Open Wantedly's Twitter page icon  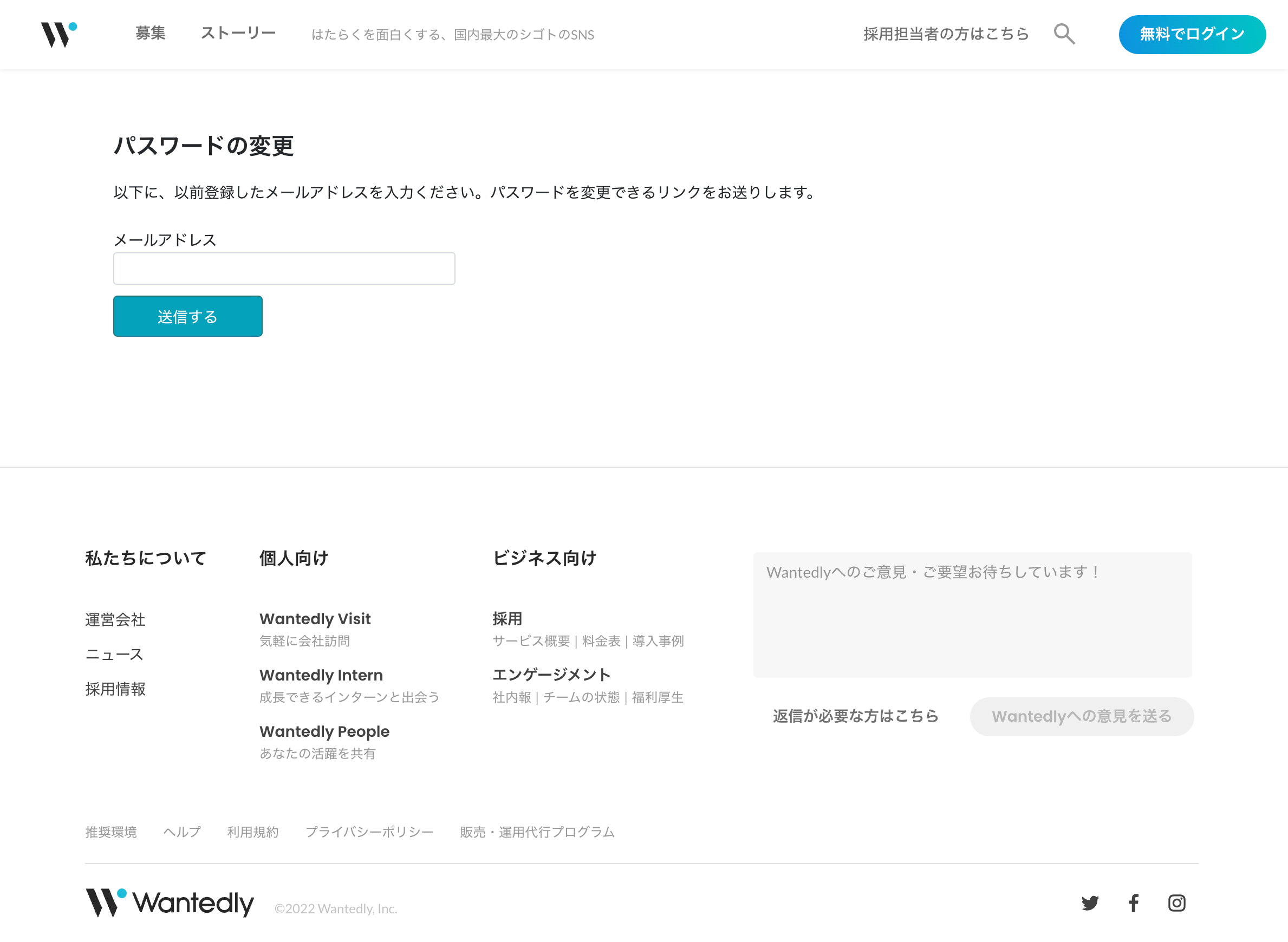pos(1090,902)
